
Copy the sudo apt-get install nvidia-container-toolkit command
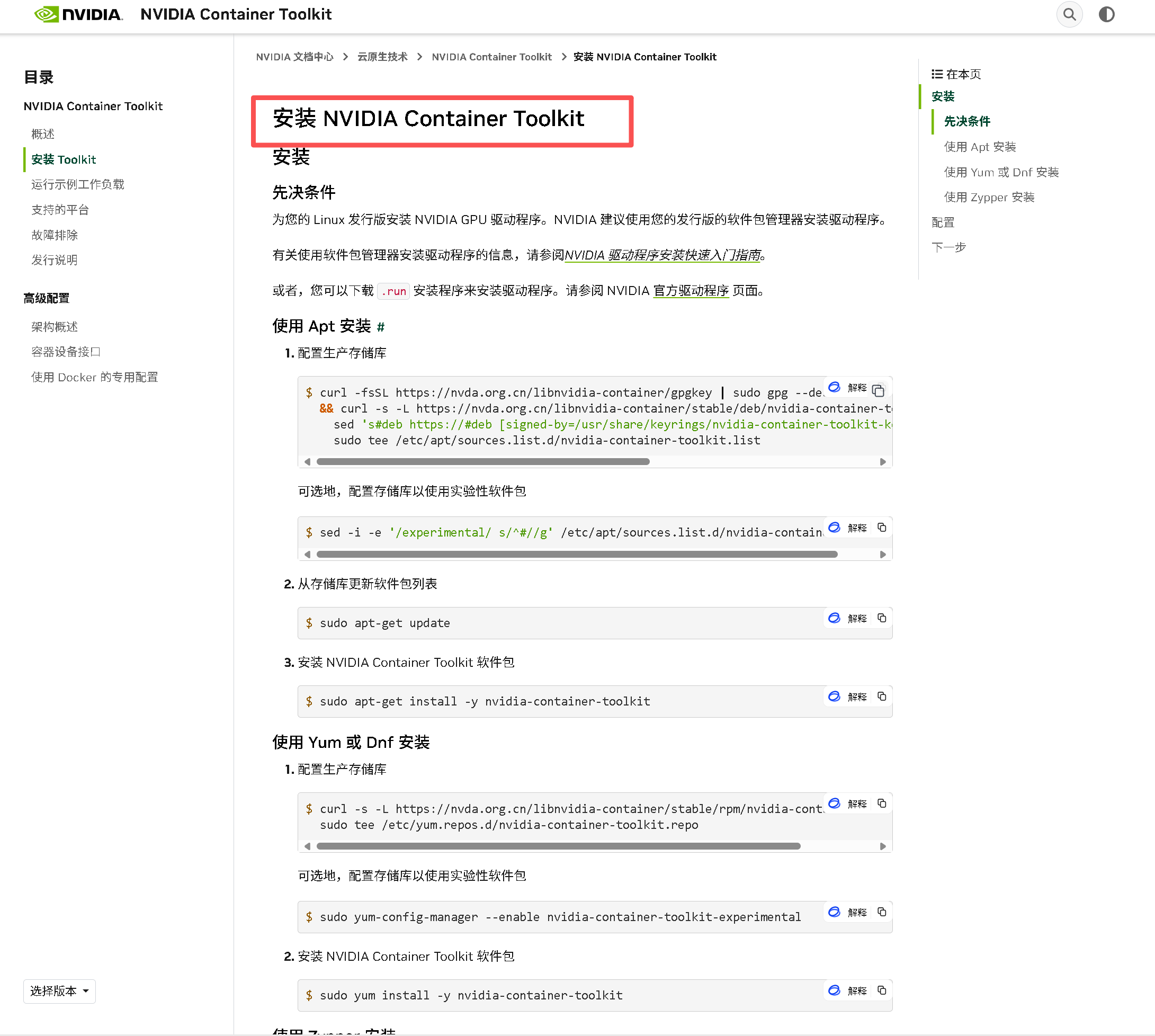point(882,696)
